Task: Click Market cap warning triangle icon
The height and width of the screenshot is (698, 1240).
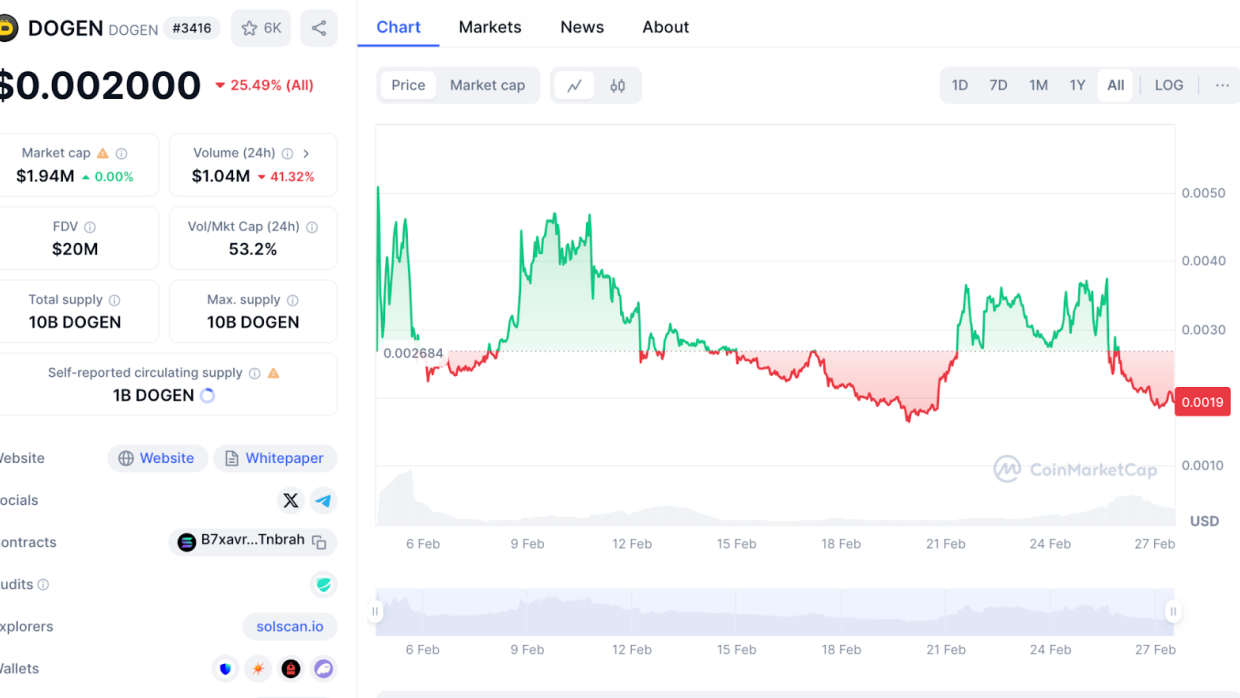Action: click(103, 153)
